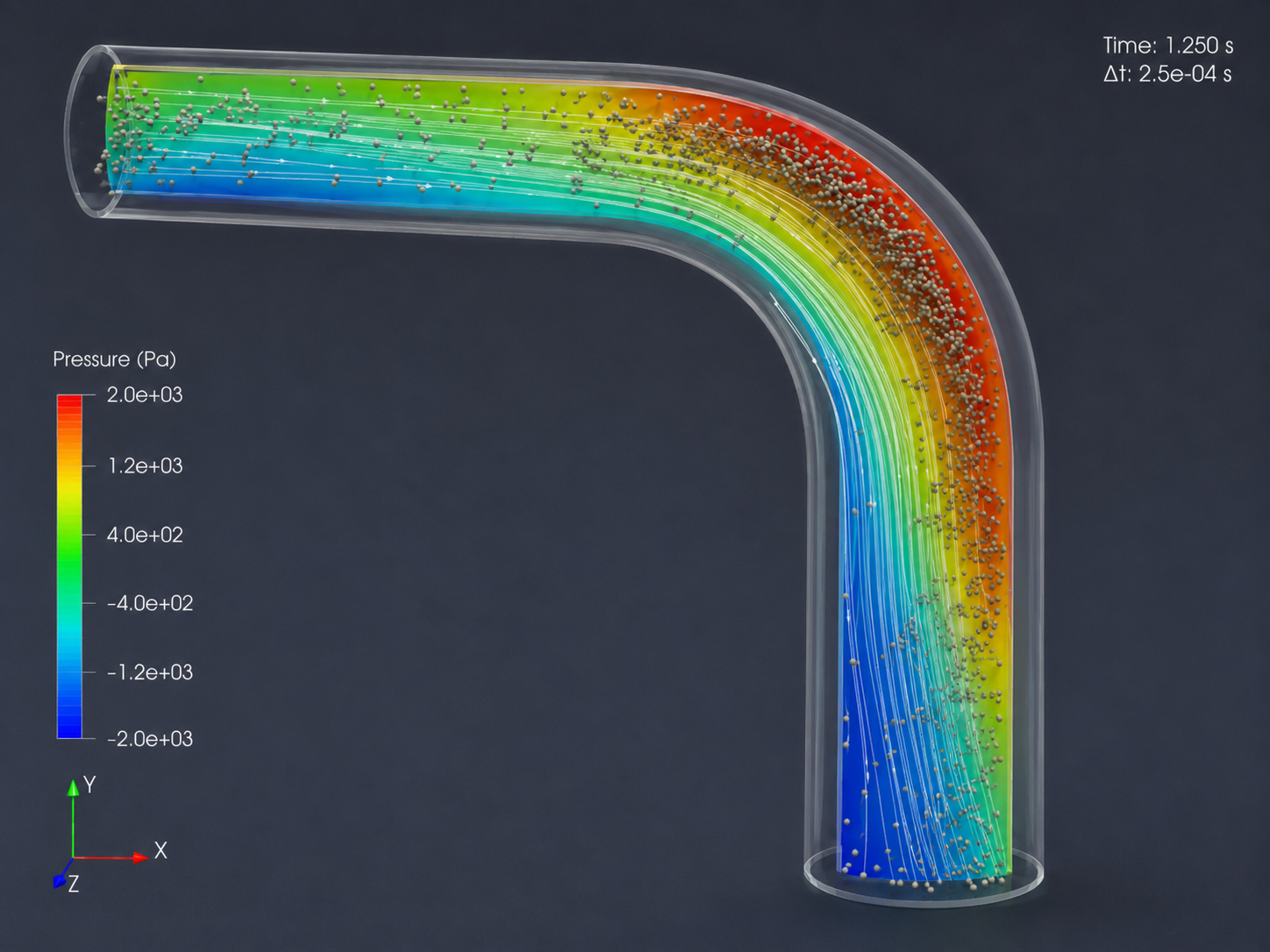Click the Time: 1.250 s annotation
The width and height of the screenshot is (1270, 952).
pyautogui.click(x=1167, y=46)
